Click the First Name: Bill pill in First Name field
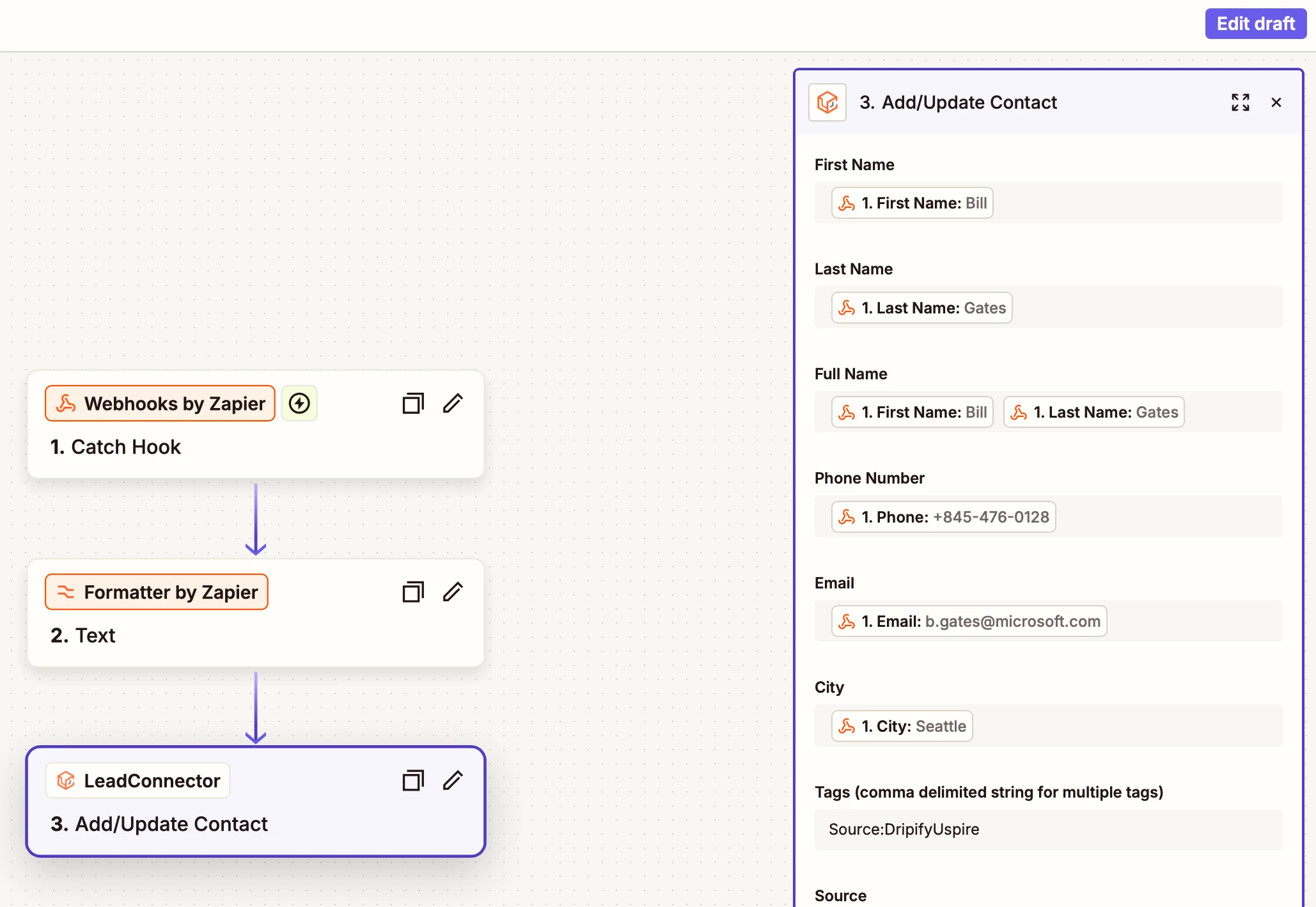This screenshot has width=1316, height=907. [912, 203]
